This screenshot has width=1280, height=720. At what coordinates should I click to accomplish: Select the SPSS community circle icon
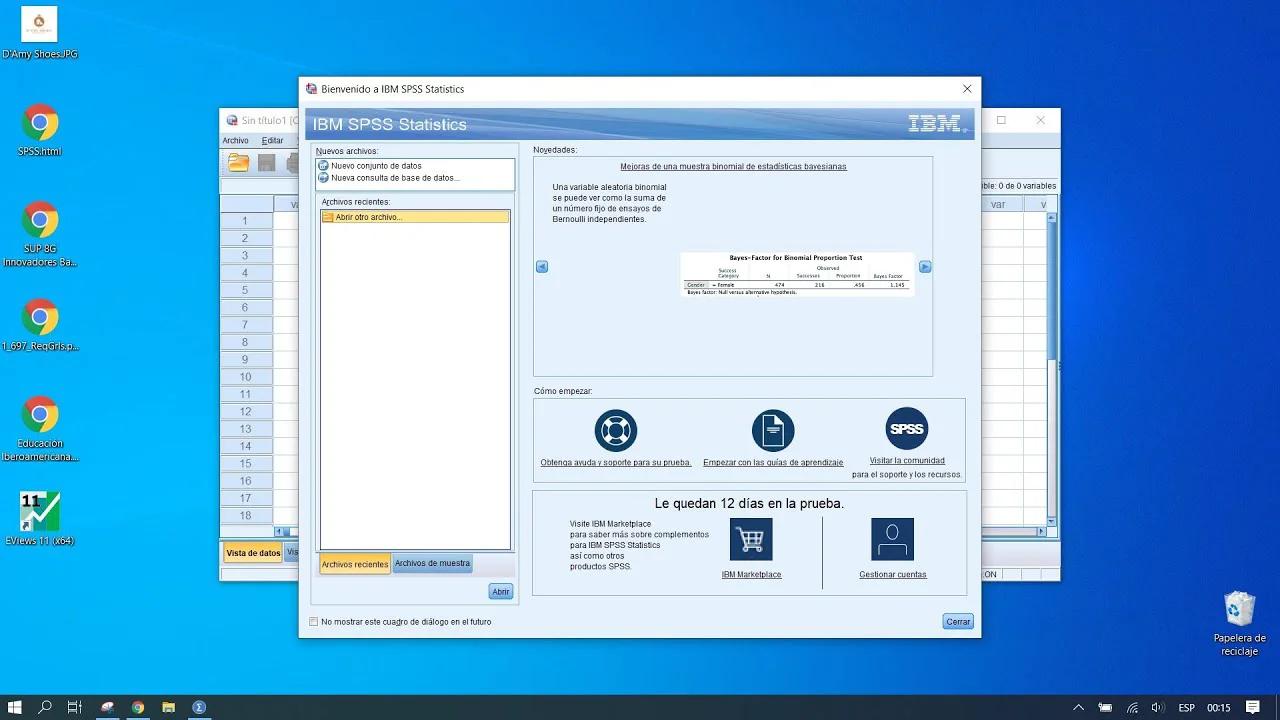(x=906, y=428)
